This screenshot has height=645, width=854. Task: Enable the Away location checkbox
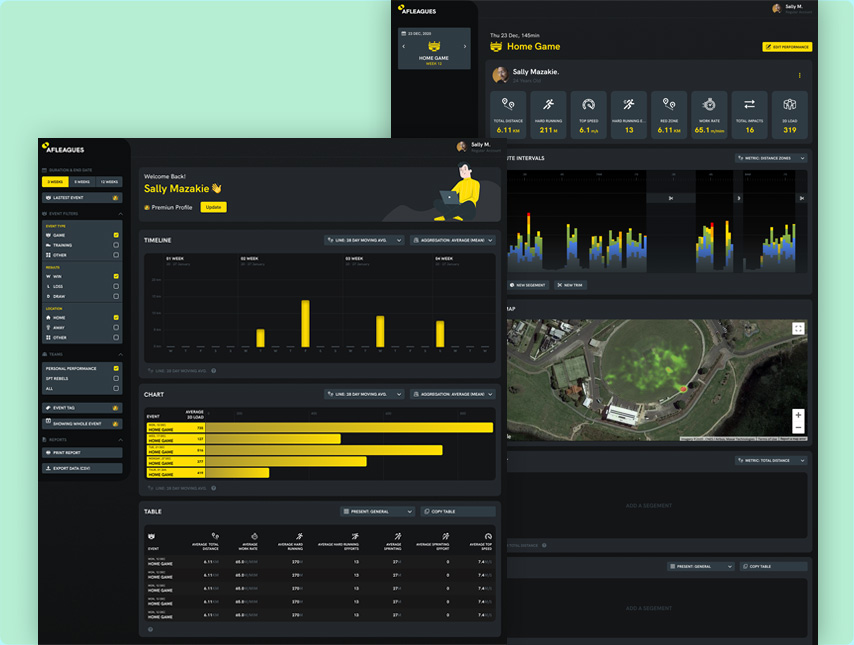coord(116,328)
